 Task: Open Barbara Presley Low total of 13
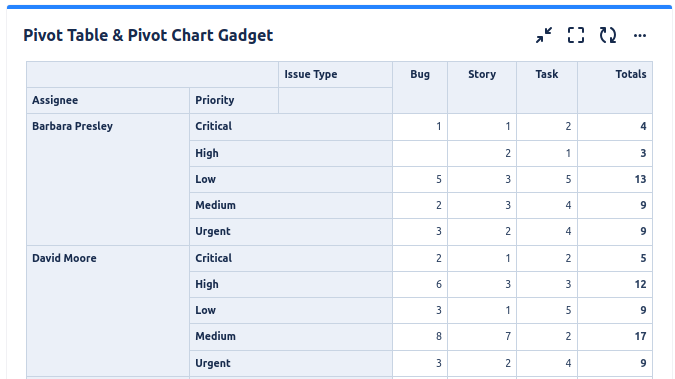coord(615,179)
